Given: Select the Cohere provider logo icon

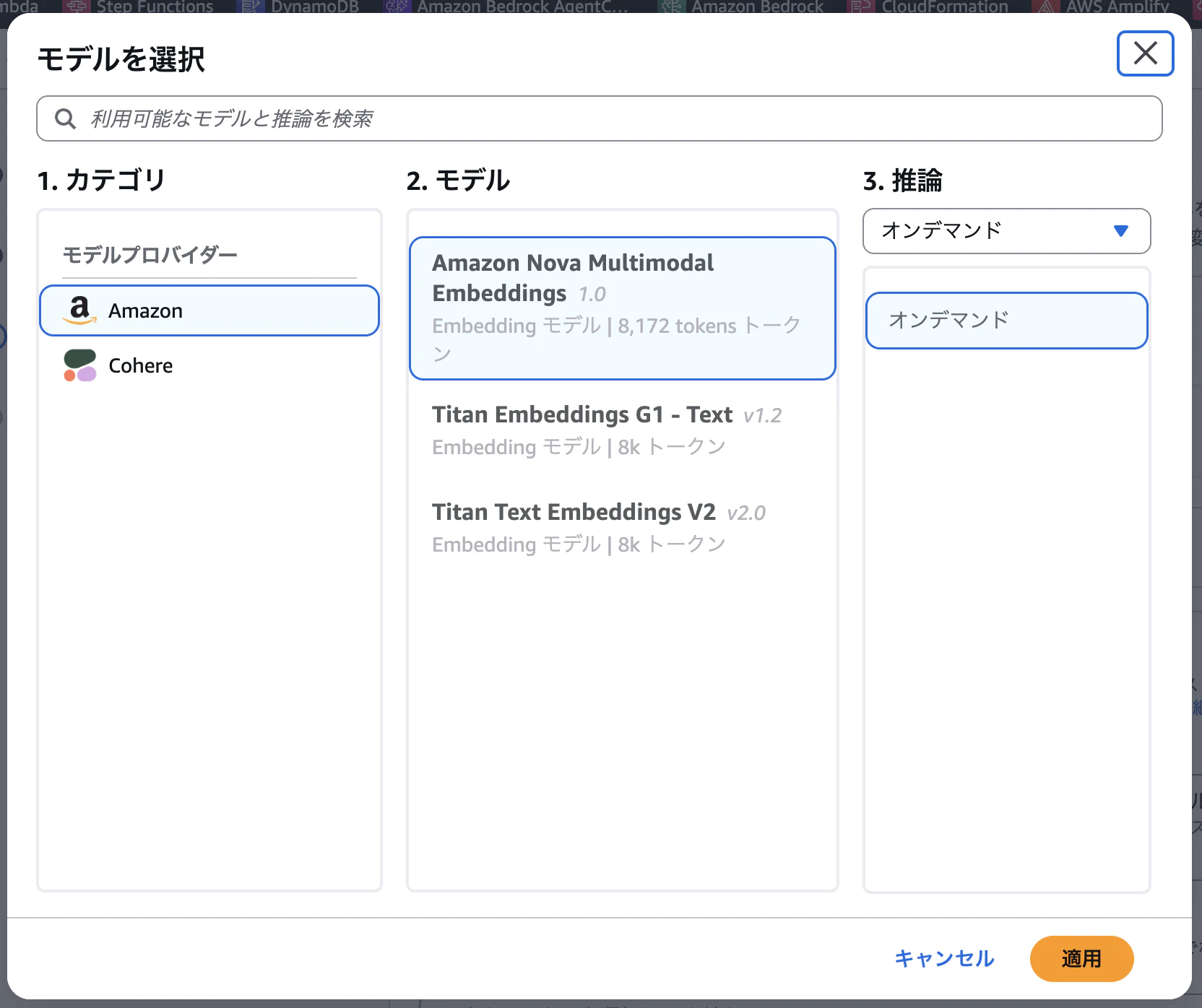Looking at the screenshot, I should click(79, 365).
